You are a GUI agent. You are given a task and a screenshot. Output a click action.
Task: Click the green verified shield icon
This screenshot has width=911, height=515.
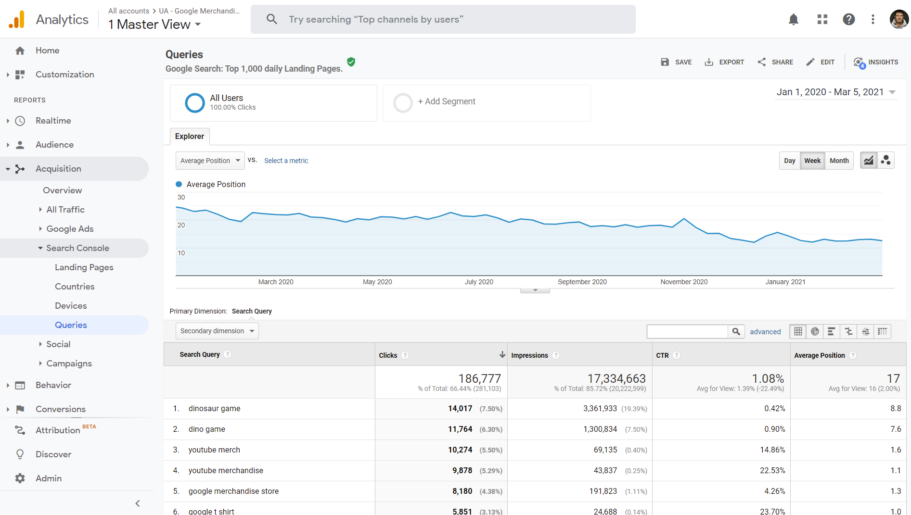[x=351, y=62]
